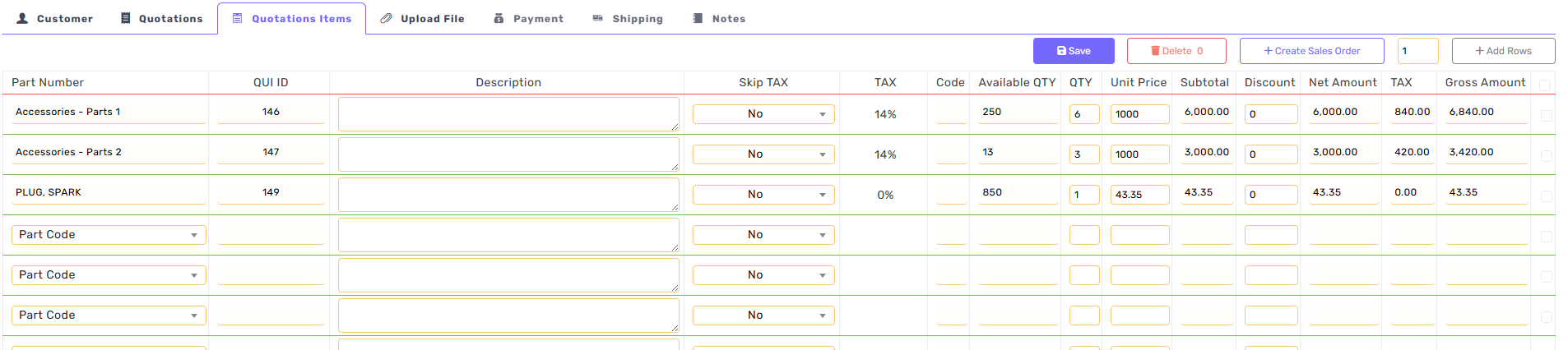Click the trash icon on Delete button
1568x350 pixels.
pos(1155,51)
